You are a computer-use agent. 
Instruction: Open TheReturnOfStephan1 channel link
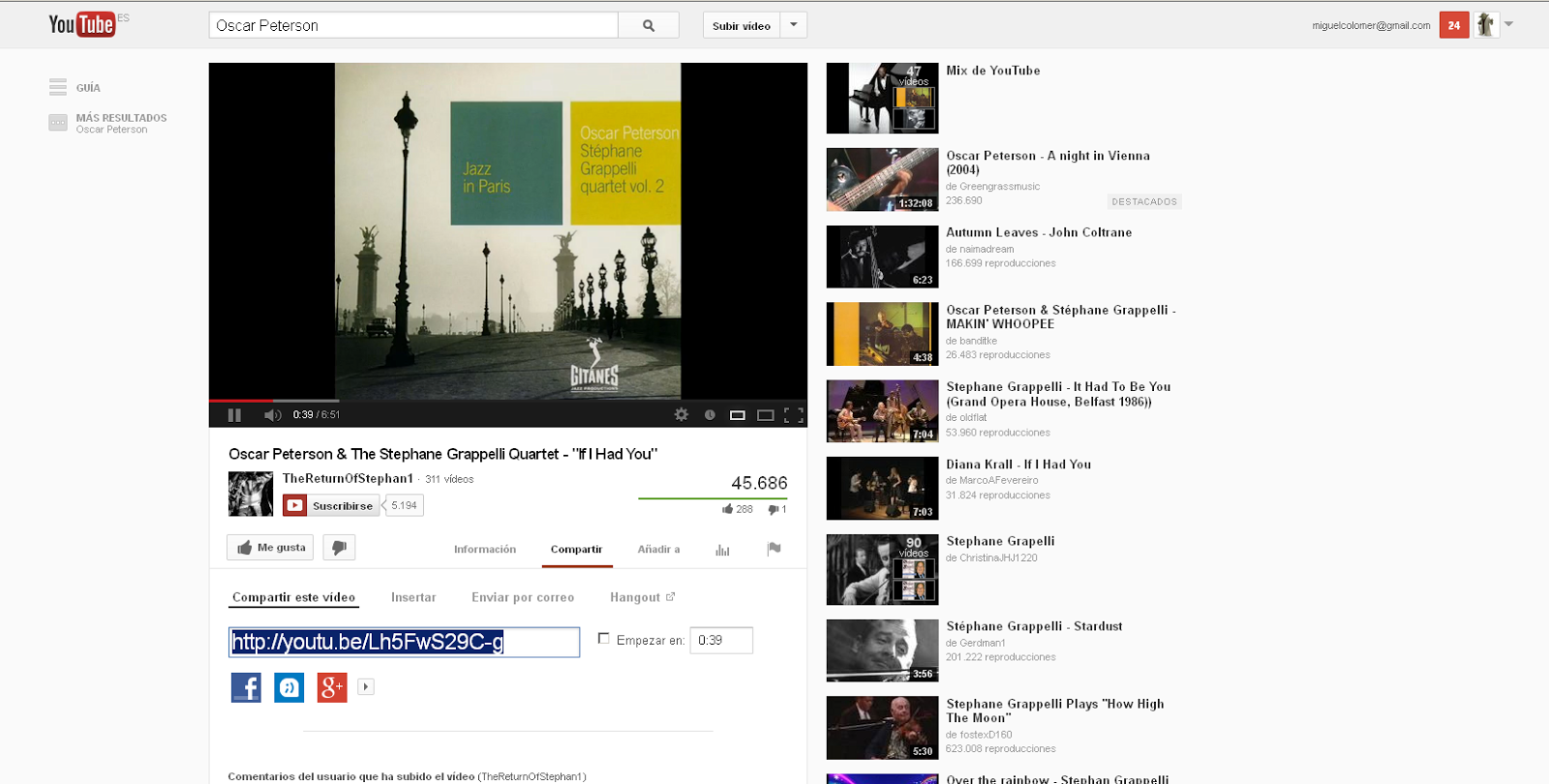click(348, 478)
